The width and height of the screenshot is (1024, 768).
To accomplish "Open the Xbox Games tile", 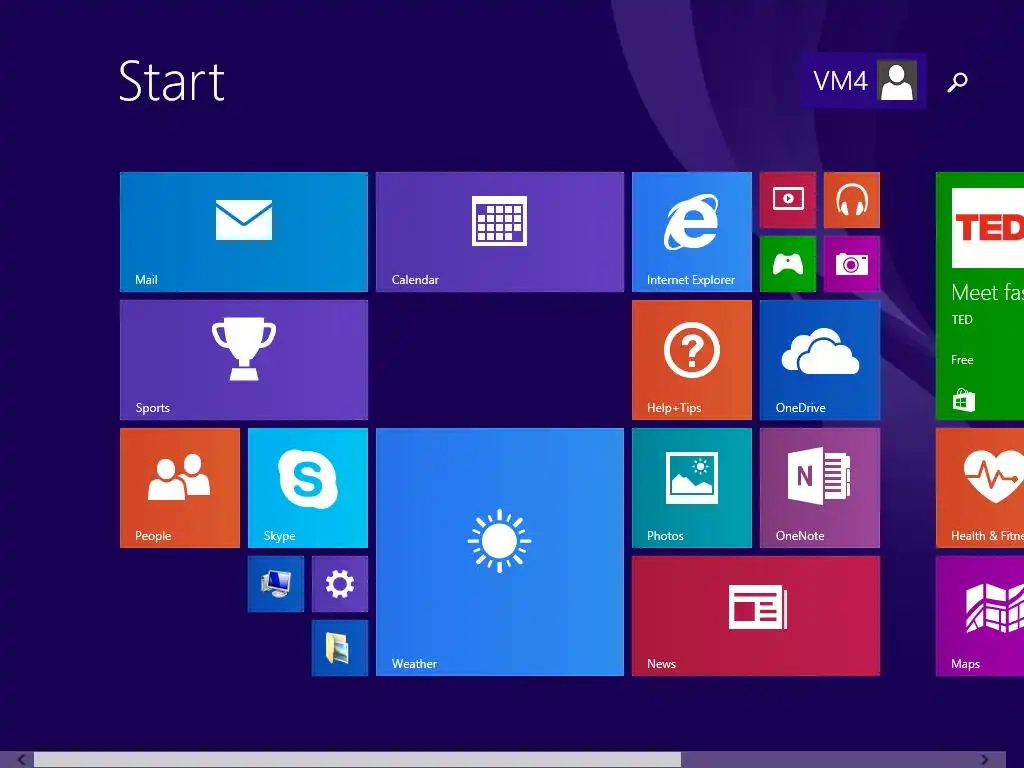I will pos(788,264).
